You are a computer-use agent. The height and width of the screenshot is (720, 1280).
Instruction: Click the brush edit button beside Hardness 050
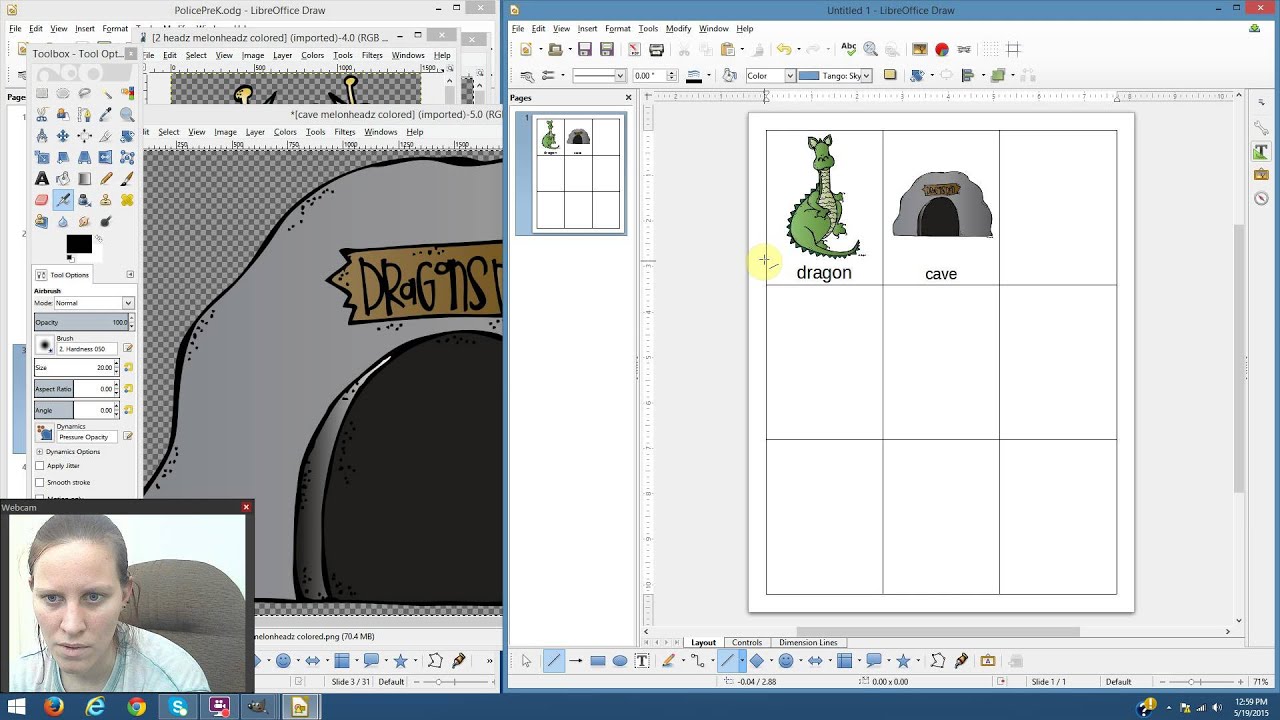pos(128,348)
